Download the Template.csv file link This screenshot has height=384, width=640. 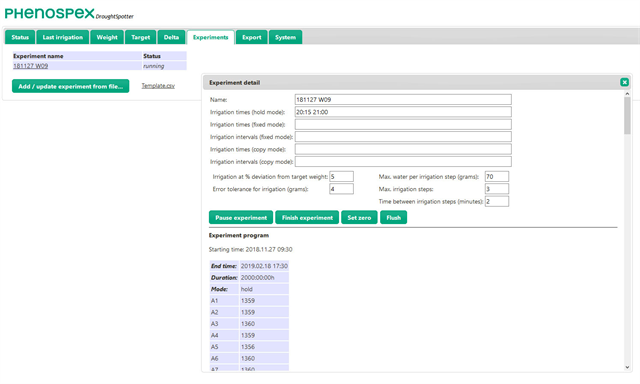[158, 86]
